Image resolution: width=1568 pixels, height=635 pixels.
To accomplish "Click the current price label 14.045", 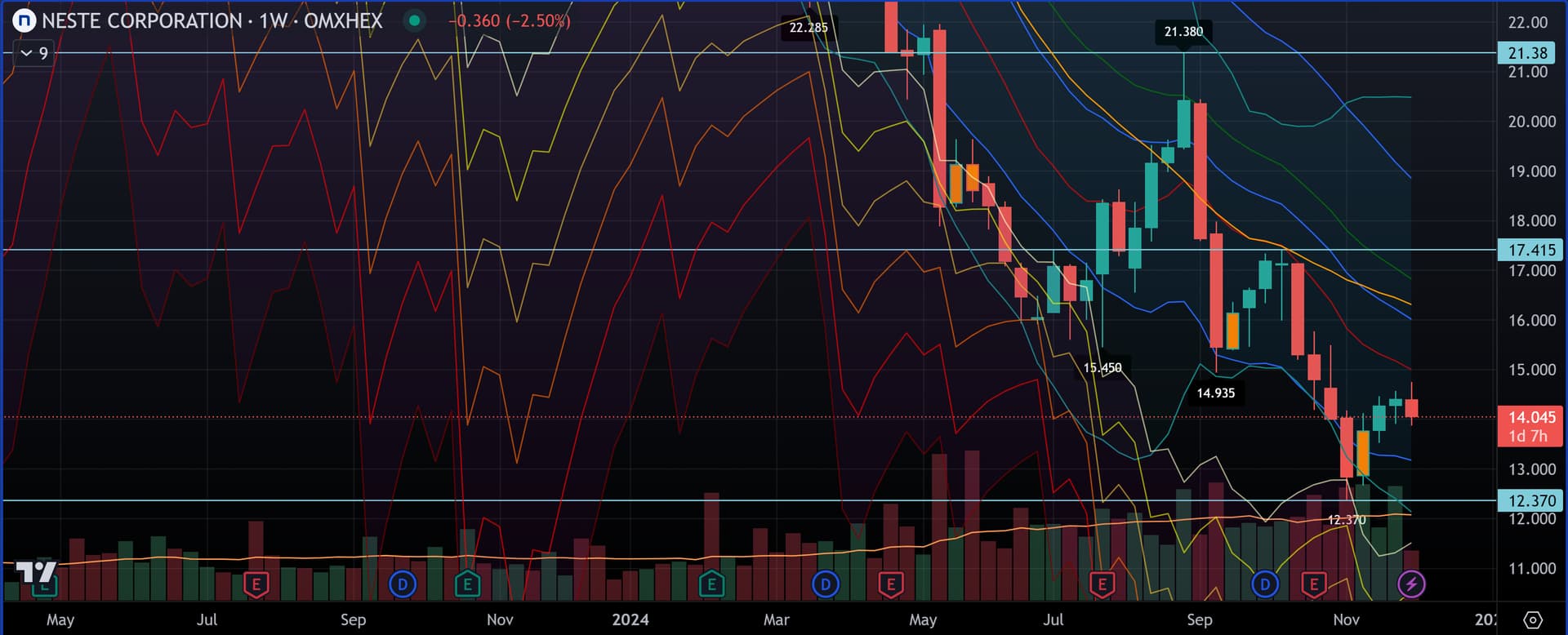I will [1531, 417].
